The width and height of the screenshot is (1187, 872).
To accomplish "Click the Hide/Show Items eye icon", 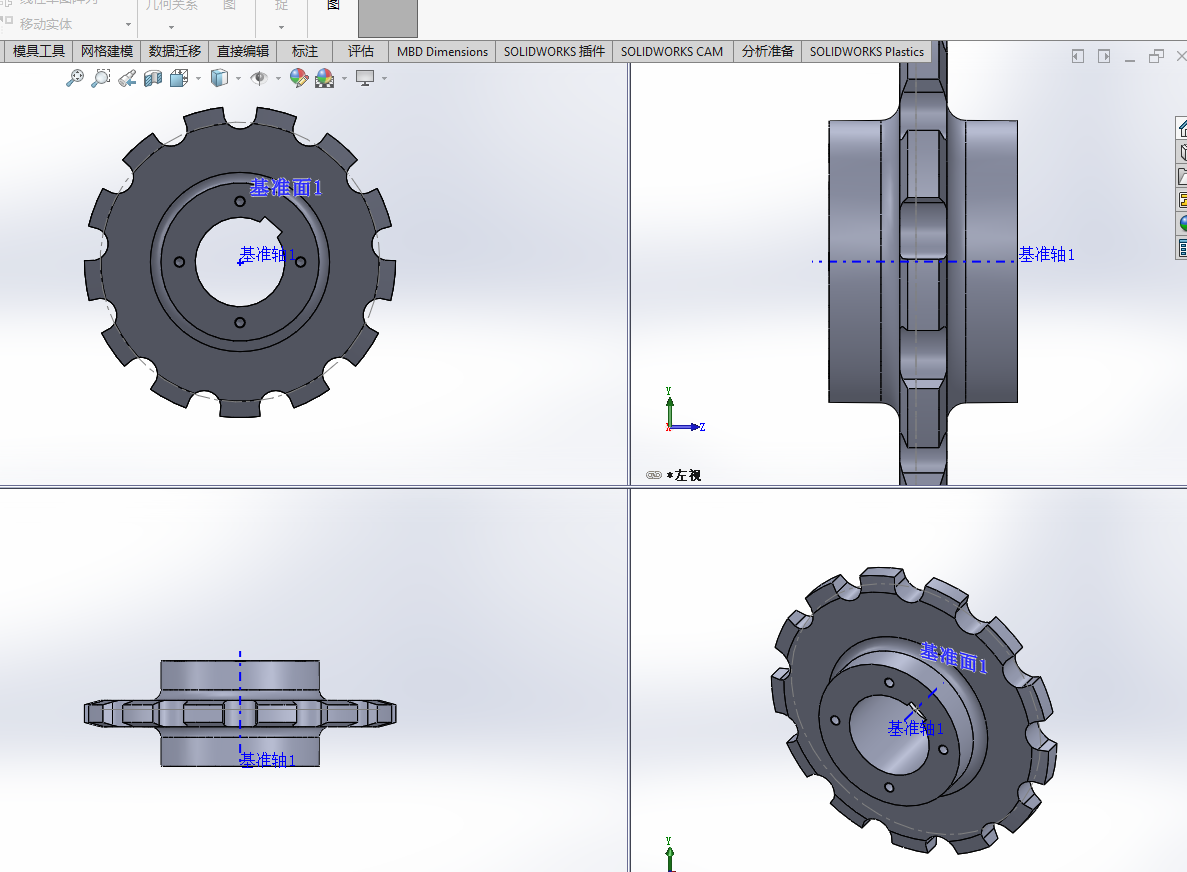I will [259, 78].
